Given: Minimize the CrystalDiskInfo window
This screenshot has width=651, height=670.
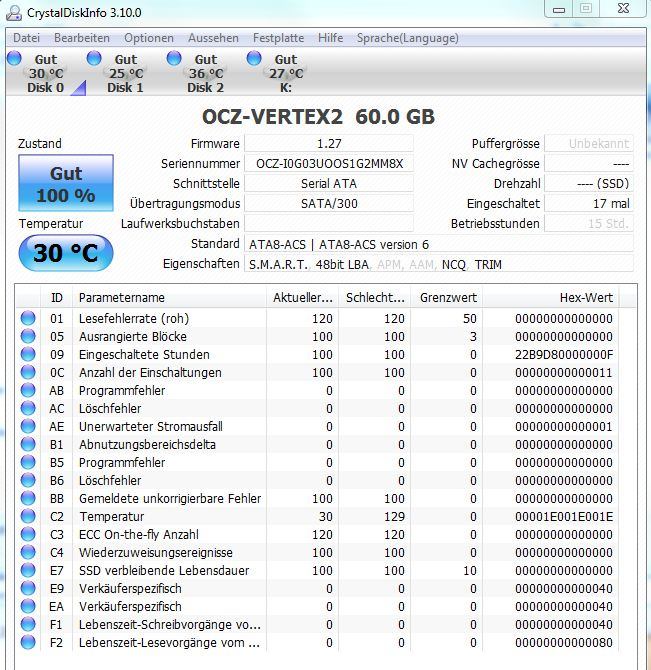Looking at the screenshot, I should click(x=559, y=9).
